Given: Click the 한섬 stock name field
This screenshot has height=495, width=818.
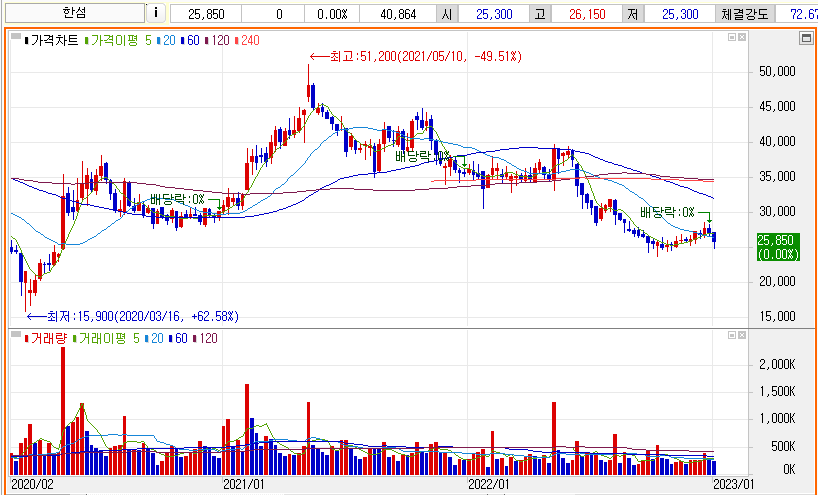Looking at the screenshot, I should pos(73,13).
